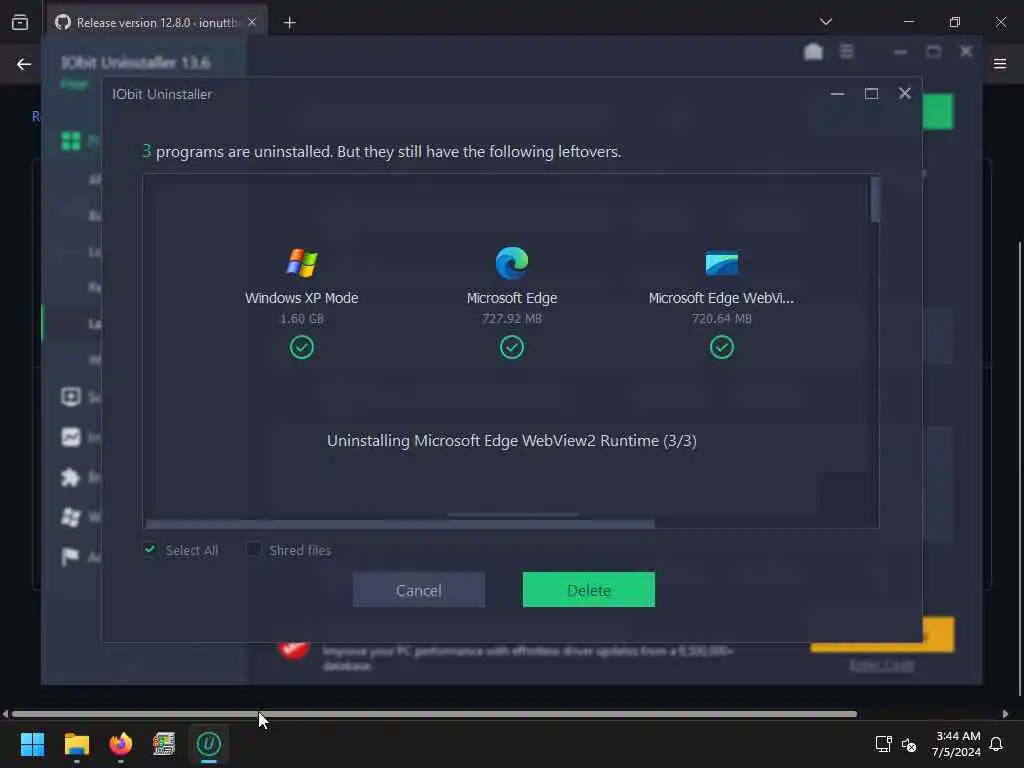Viewport: 1024px width, 768px height.
Task: Close the IObit Uninstaller leftovers dialog
Action: pyautogui.click(x=904, y=93)
